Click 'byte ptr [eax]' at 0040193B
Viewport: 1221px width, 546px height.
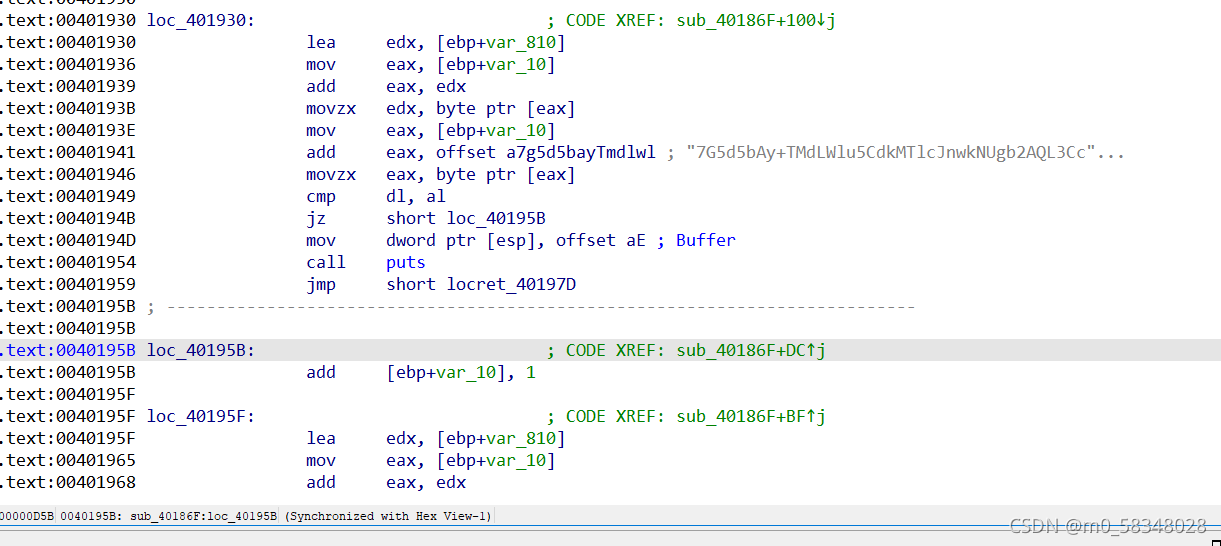[x=505, y=108]
